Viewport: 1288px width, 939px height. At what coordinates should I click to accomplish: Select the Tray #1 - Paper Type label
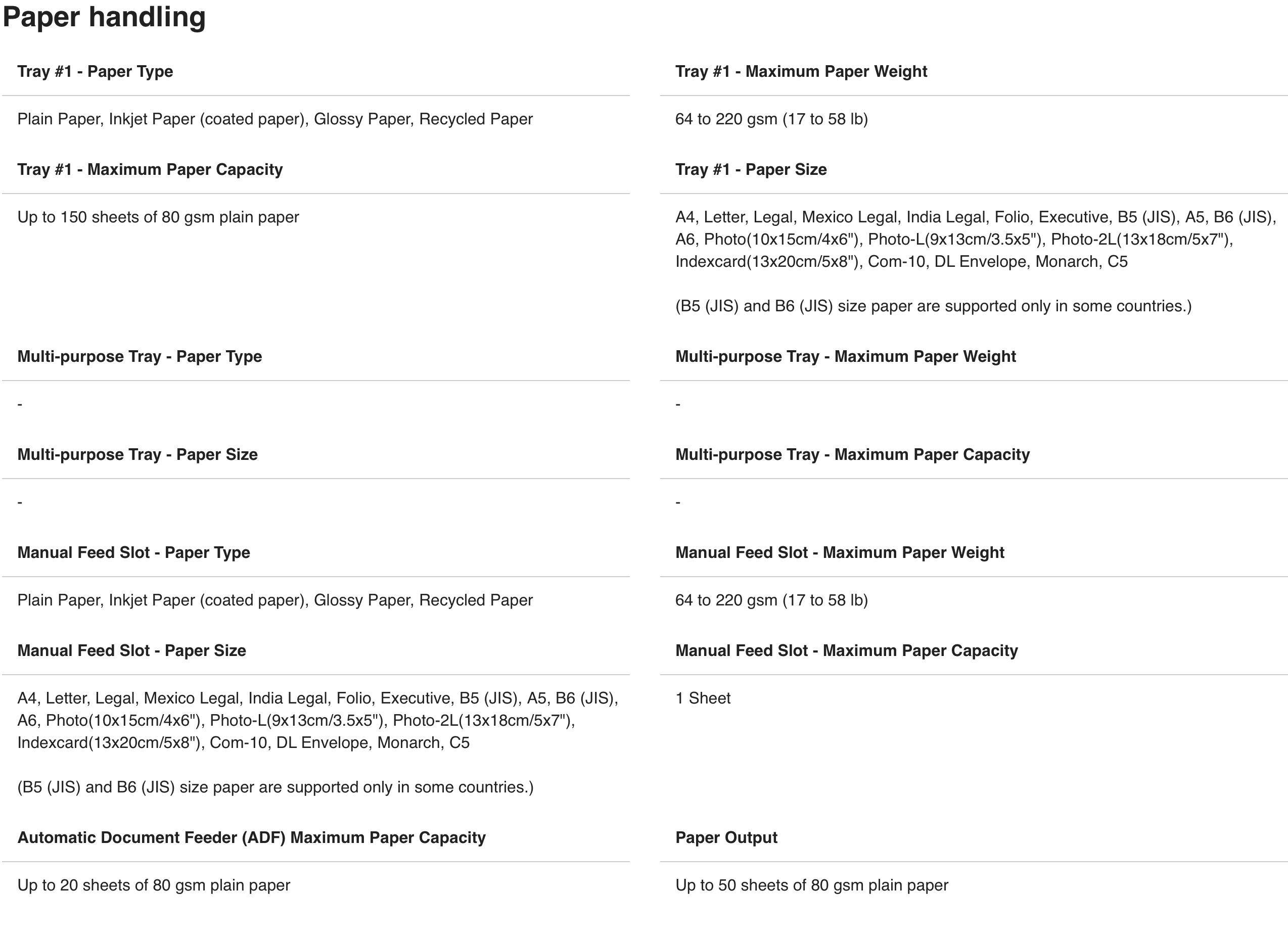tap(95, 72)
